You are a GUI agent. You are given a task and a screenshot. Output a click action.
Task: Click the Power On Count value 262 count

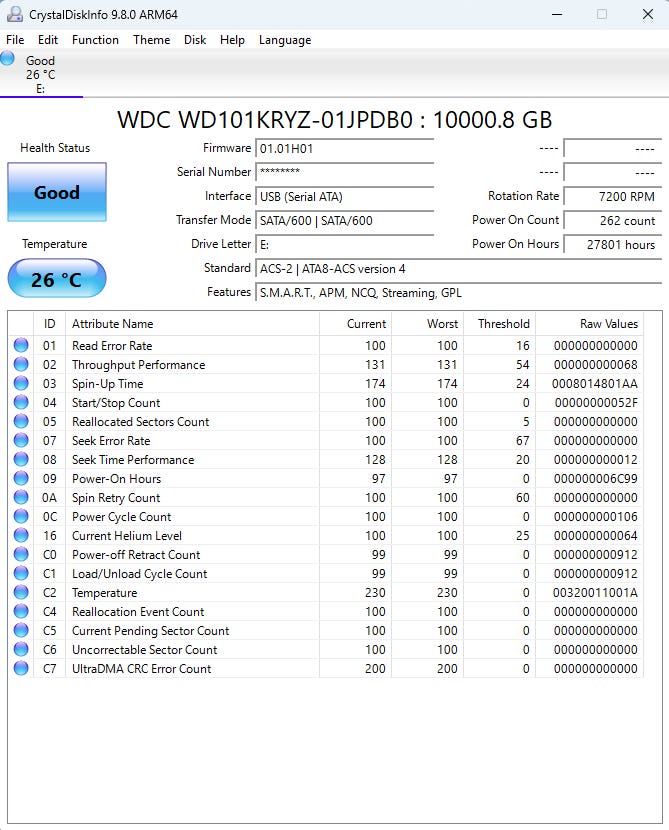click(x=612, y=221)
